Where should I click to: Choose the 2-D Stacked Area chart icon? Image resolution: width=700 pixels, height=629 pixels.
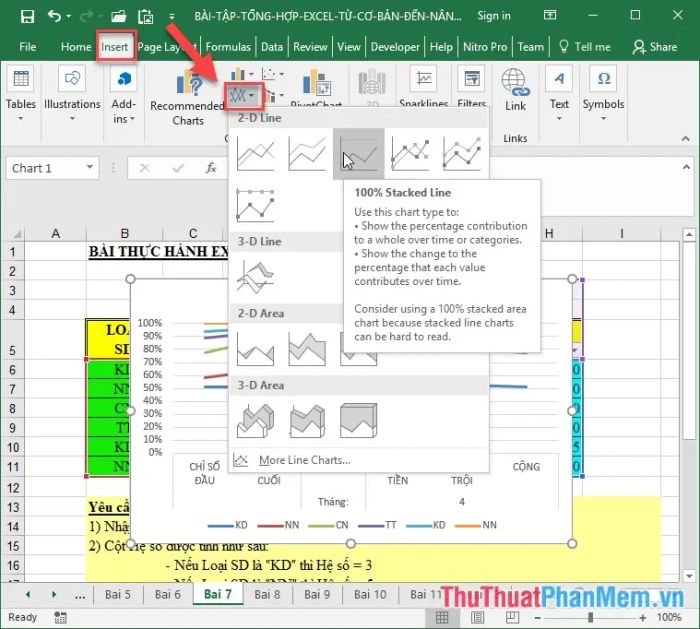click(x=307, y=349)
